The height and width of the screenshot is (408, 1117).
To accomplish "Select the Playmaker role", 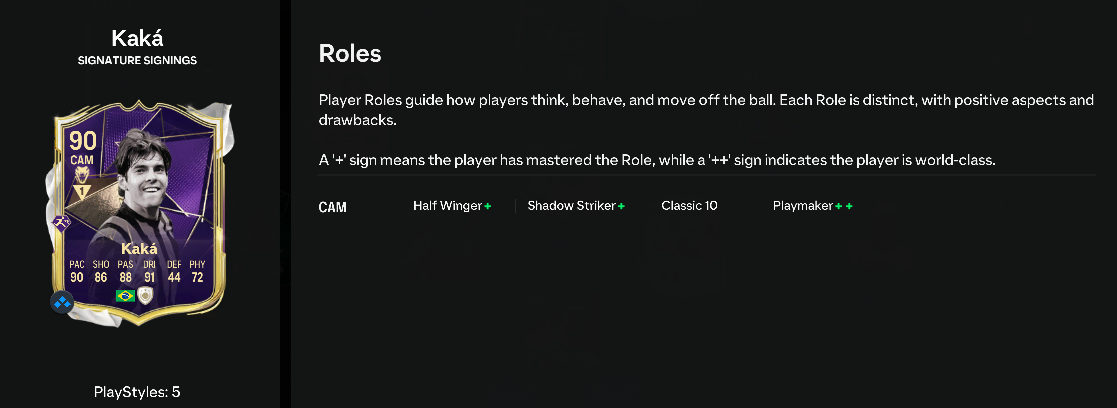I will (x=803, y=206).
